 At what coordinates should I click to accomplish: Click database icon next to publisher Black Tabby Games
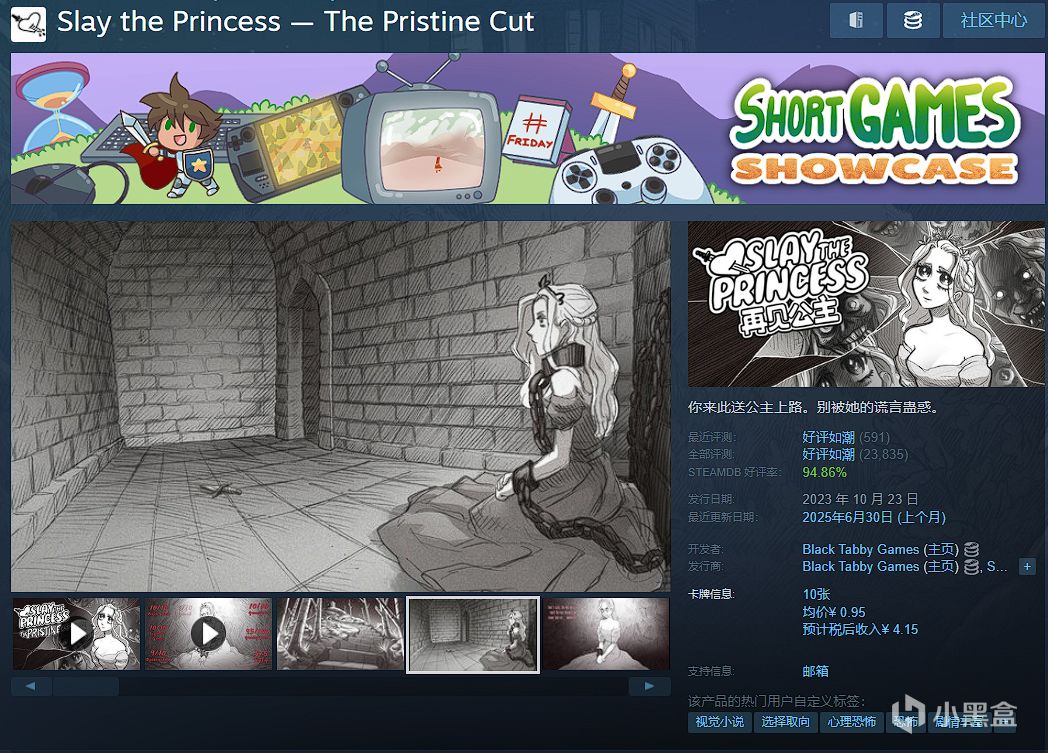(971, 567)
